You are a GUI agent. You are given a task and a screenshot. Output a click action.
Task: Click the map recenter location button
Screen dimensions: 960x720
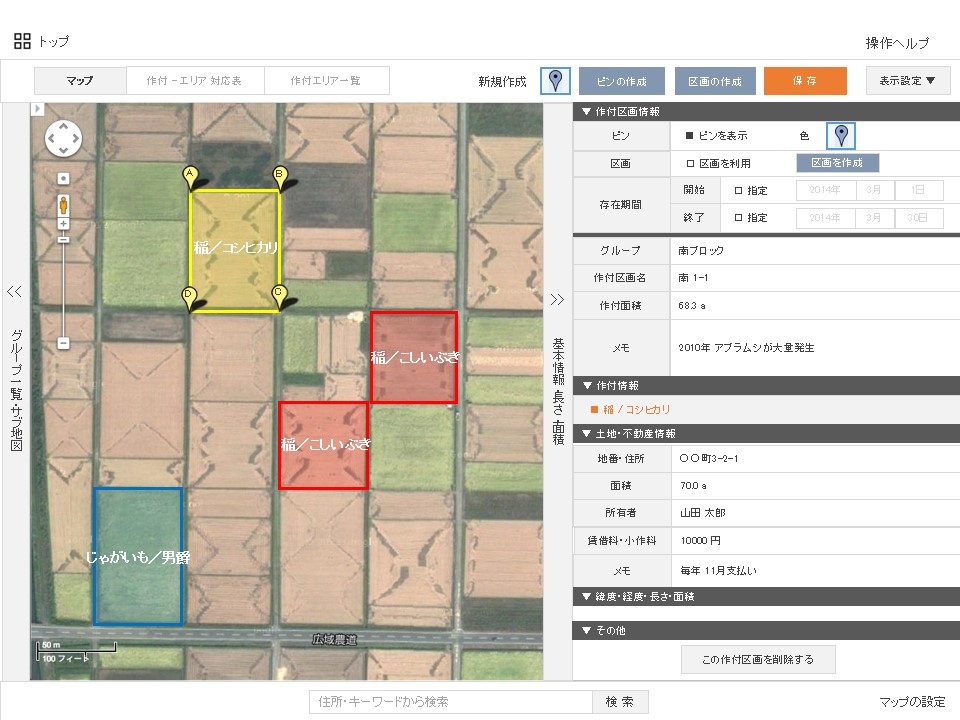[x=63, y=178]
